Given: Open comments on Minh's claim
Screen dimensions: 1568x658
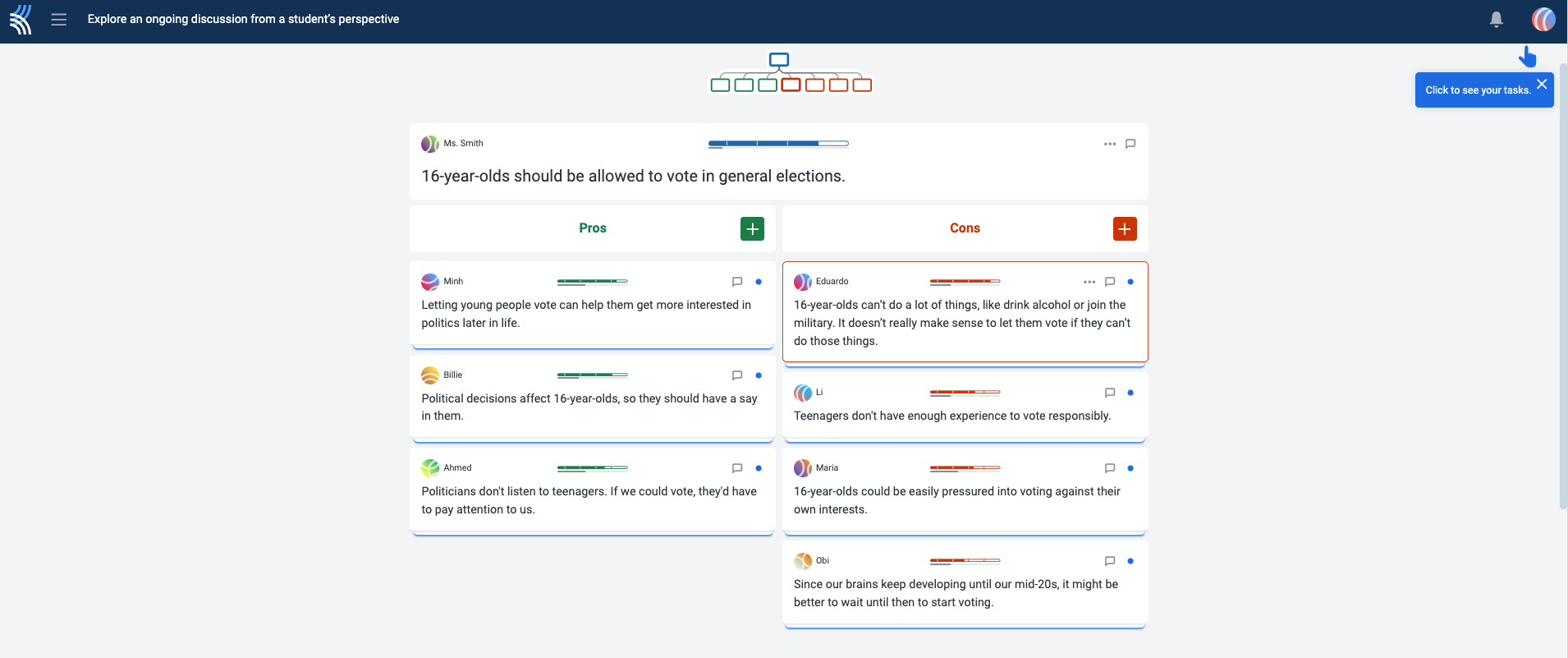Looking at the screenshot, I should [x=736, y=282].
